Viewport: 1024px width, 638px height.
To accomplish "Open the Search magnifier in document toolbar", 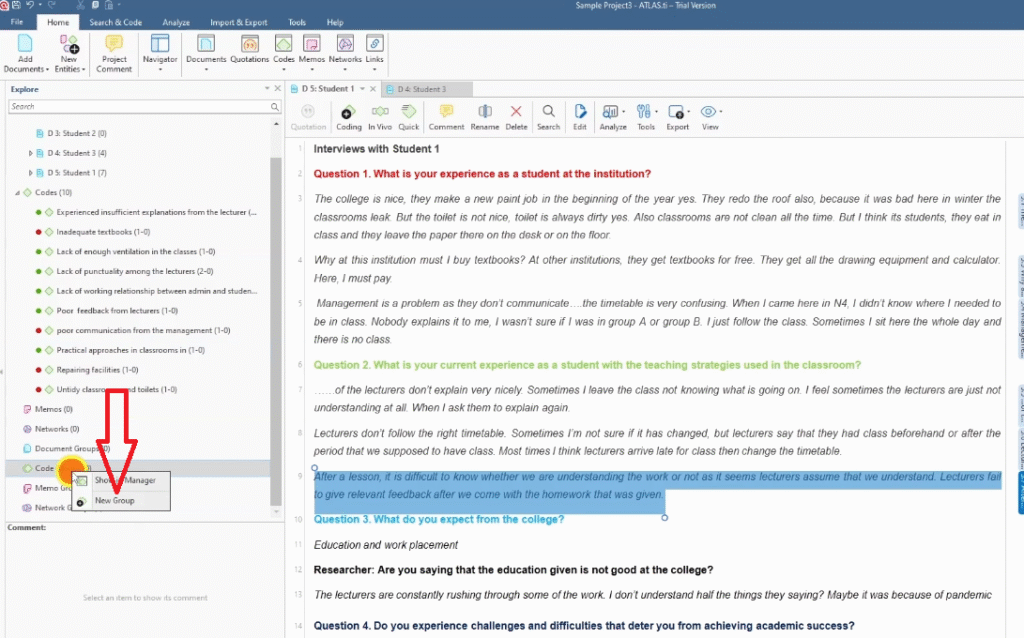I will click(x=548, y=117).
